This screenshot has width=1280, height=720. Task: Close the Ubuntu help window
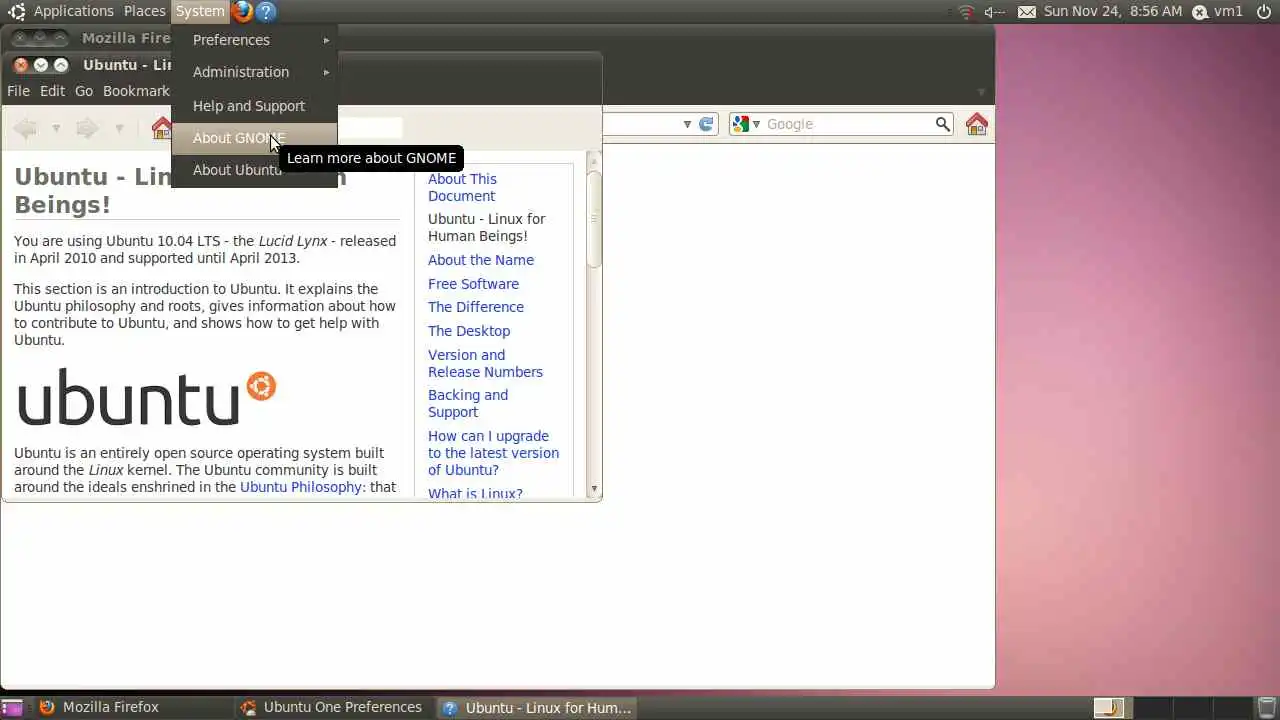click(x=21, y=65)
